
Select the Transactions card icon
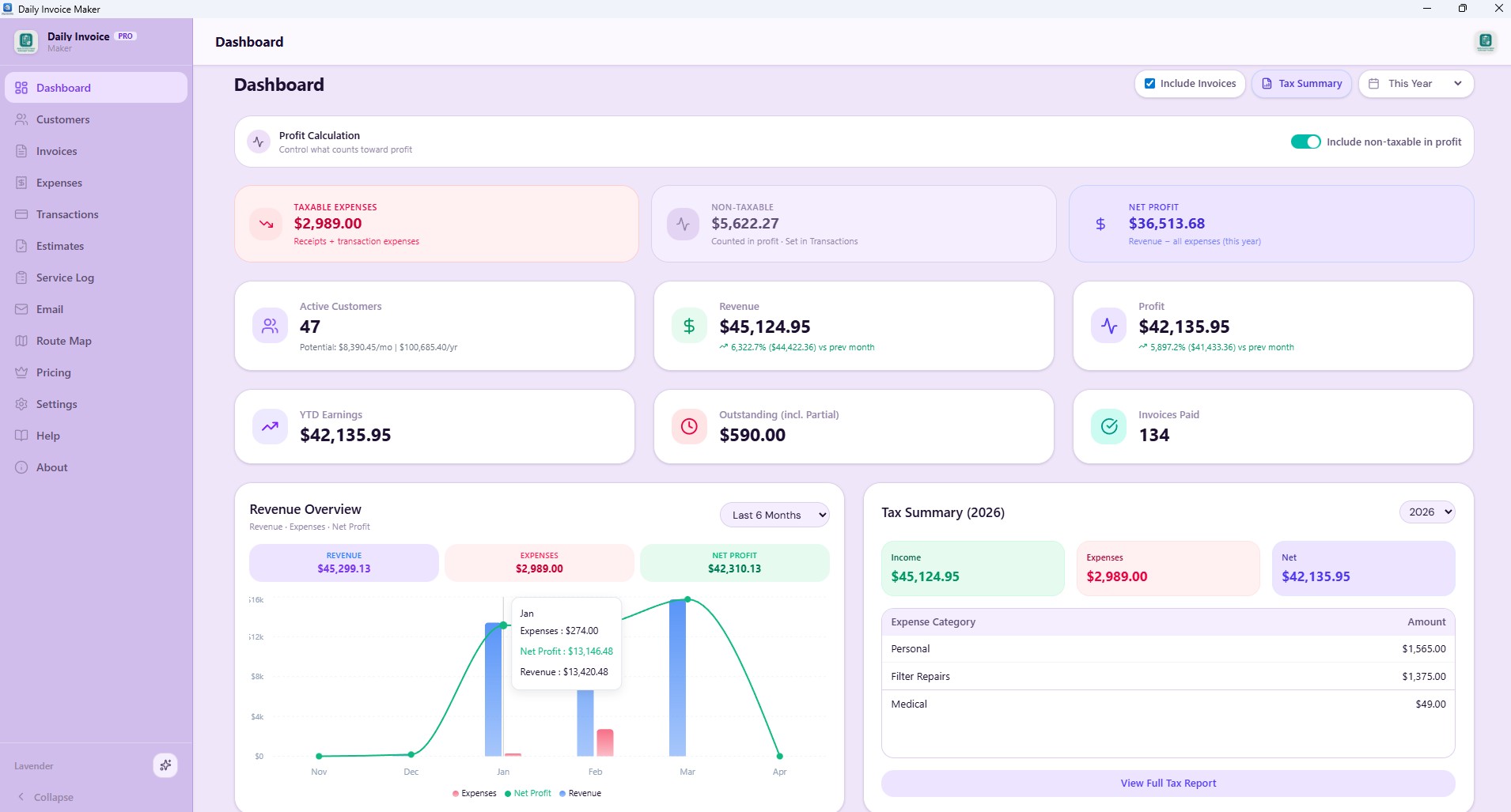click(x=21, y=214)
